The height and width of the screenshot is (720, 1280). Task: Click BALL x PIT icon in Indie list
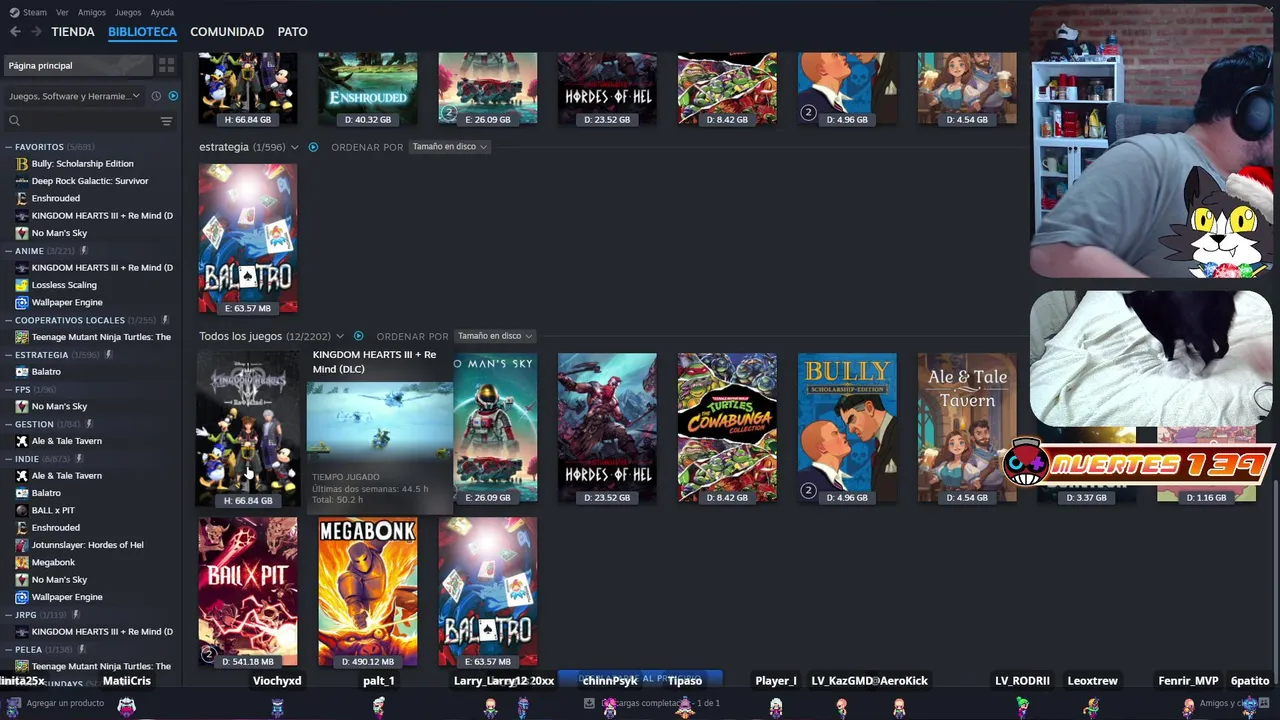[x=22, y=510]
